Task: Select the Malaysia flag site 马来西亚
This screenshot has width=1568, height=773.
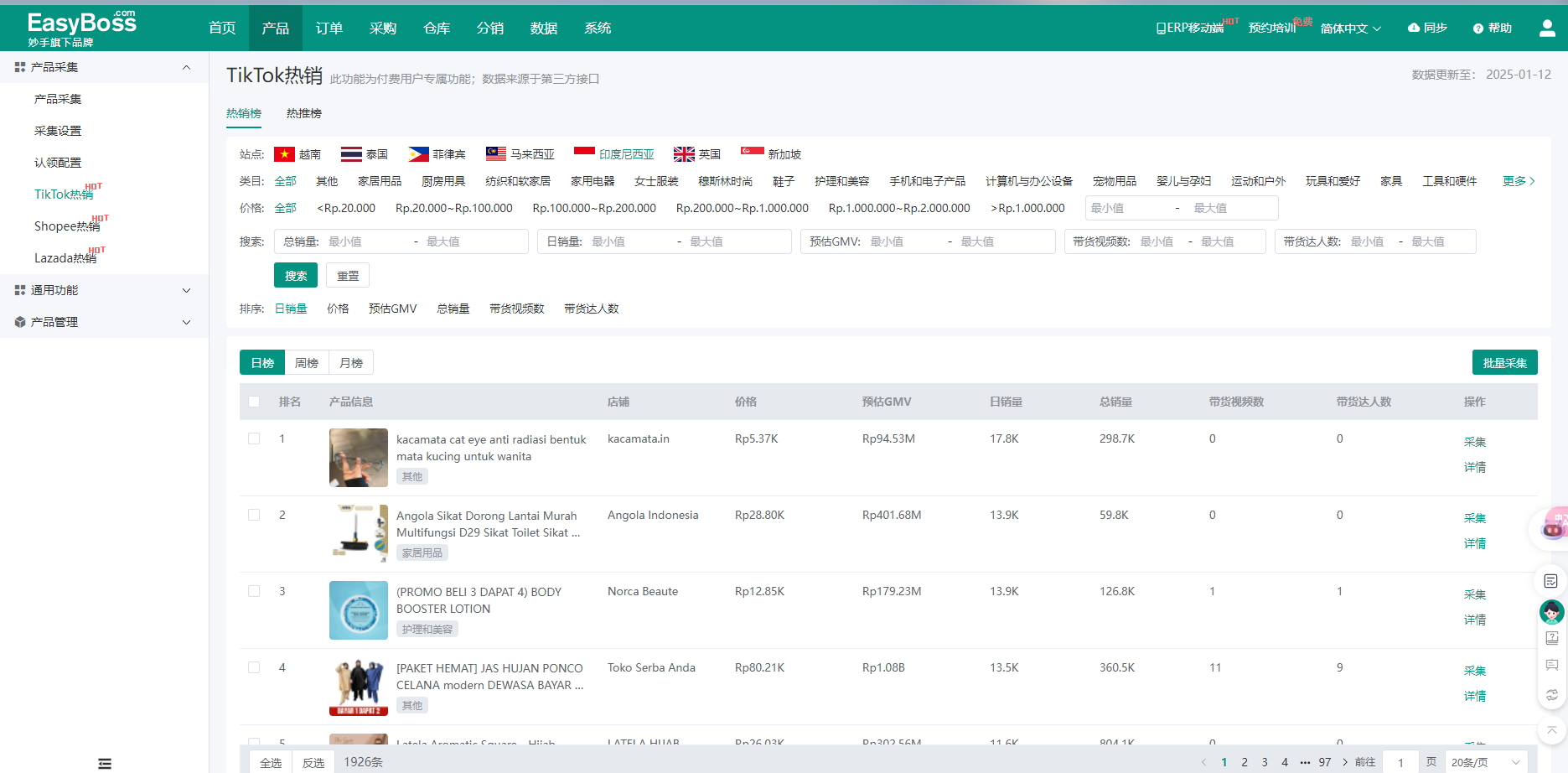Action: [x=520, y=154]
